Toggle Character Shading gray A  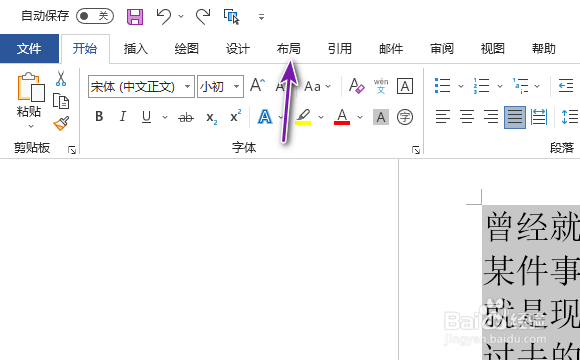point(381,118)
